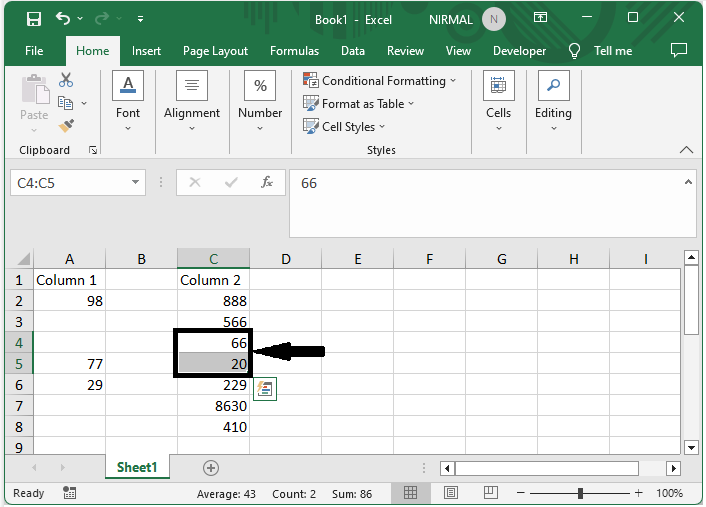Open the comments speech bubble icon
This screenshot has height=507, width=706.
point(679,50)
